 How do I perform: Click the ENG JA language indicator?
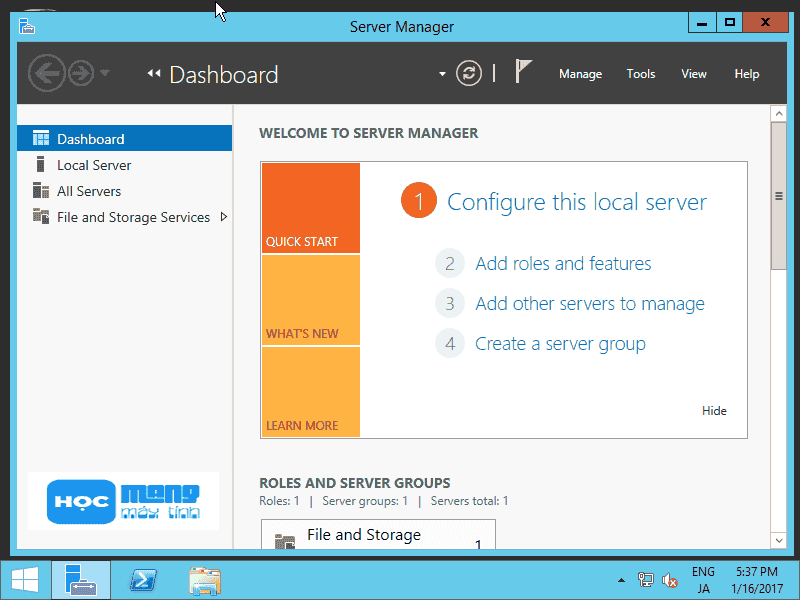coord(703,580)
